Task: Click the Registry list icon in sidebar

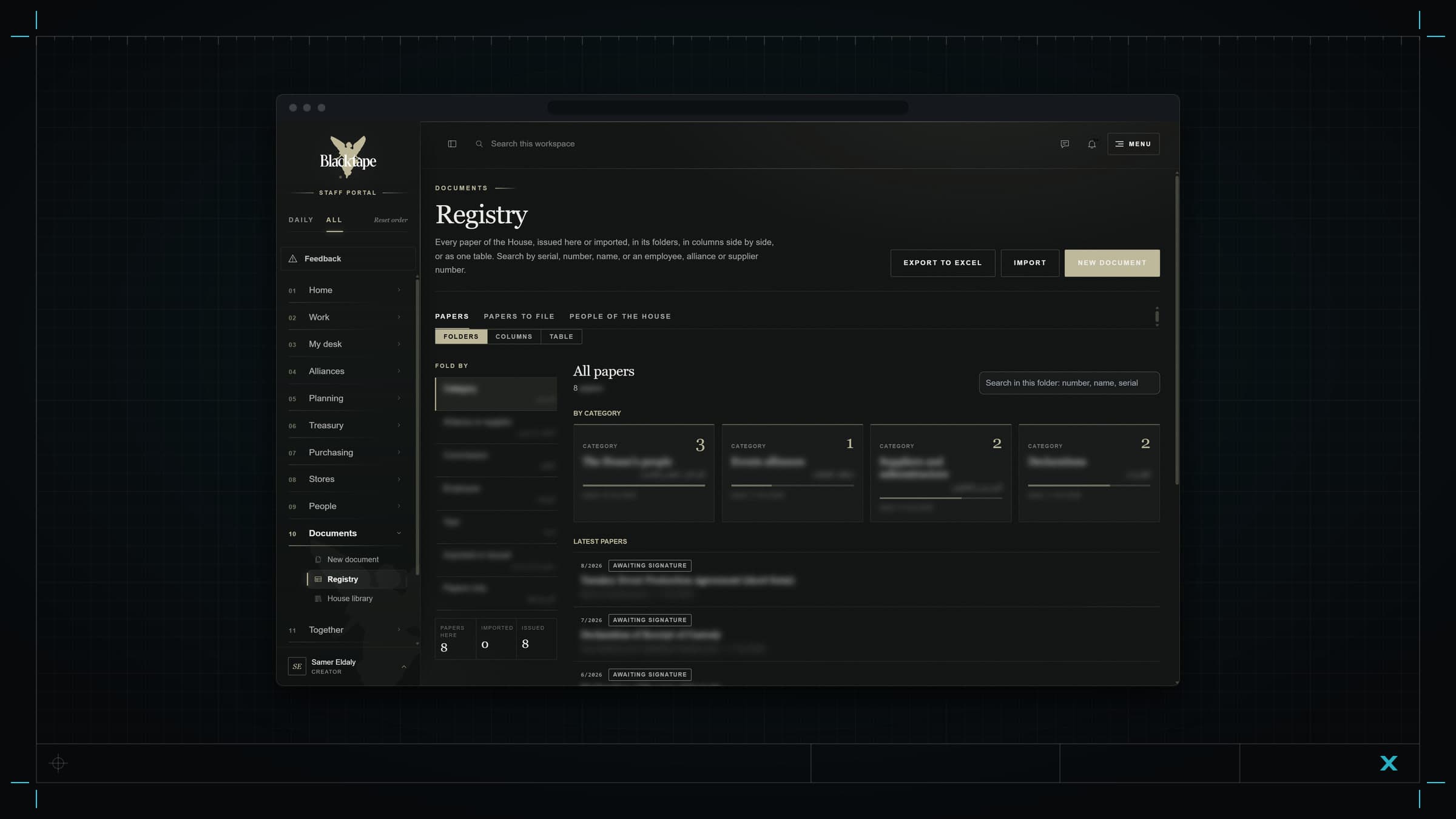Action: [318, 579]
